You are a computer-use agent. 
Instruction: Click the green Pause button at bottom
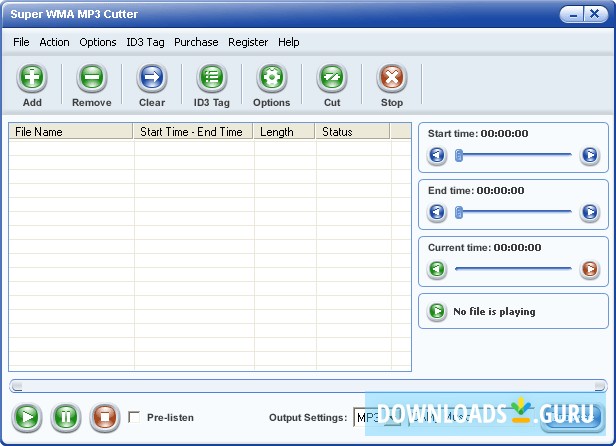(66, 417)
